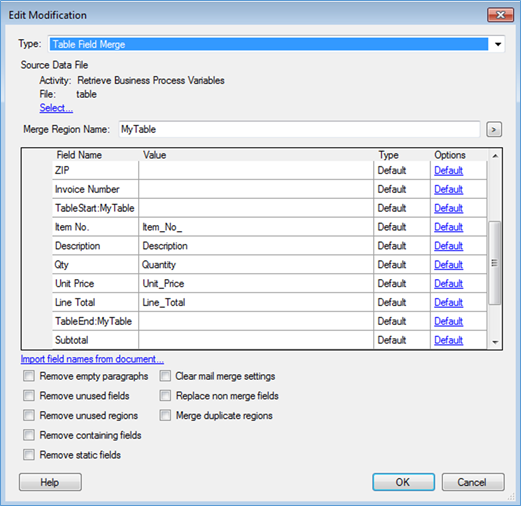Open the Select... source data link
Image resolution: width=521 pixels, height=506 pixels.
click(x=56, y=108)
